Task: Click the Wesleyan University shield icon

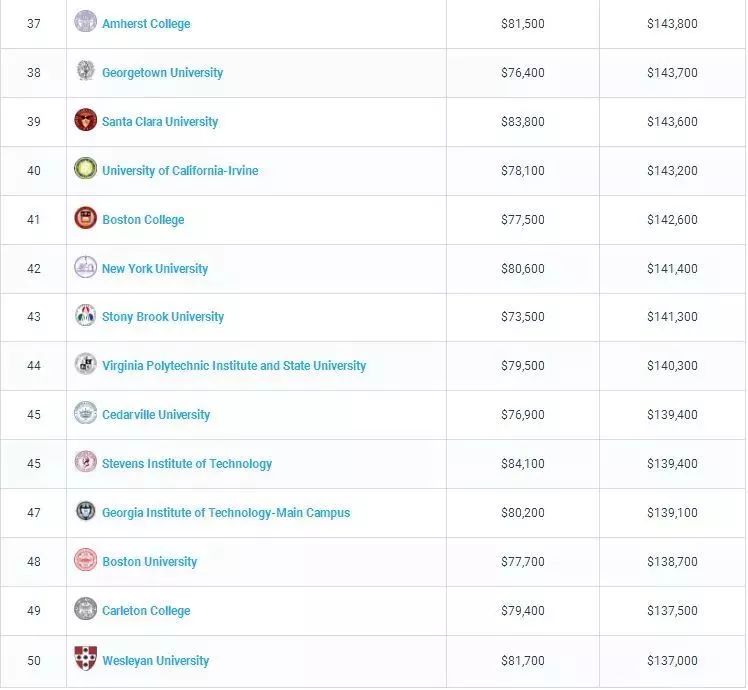Action: (86, 659)
